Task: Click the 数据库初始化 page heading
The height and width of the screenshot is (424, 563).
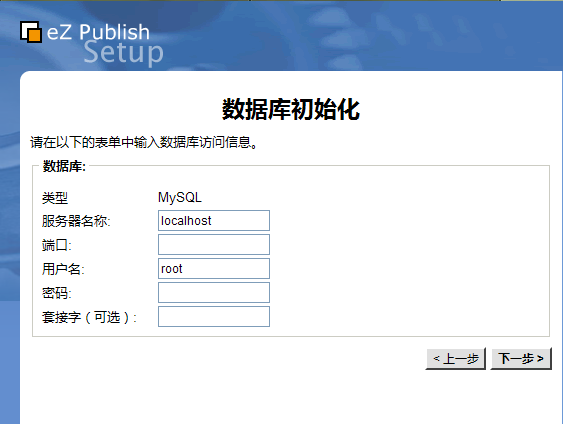Action: point(291,110)
